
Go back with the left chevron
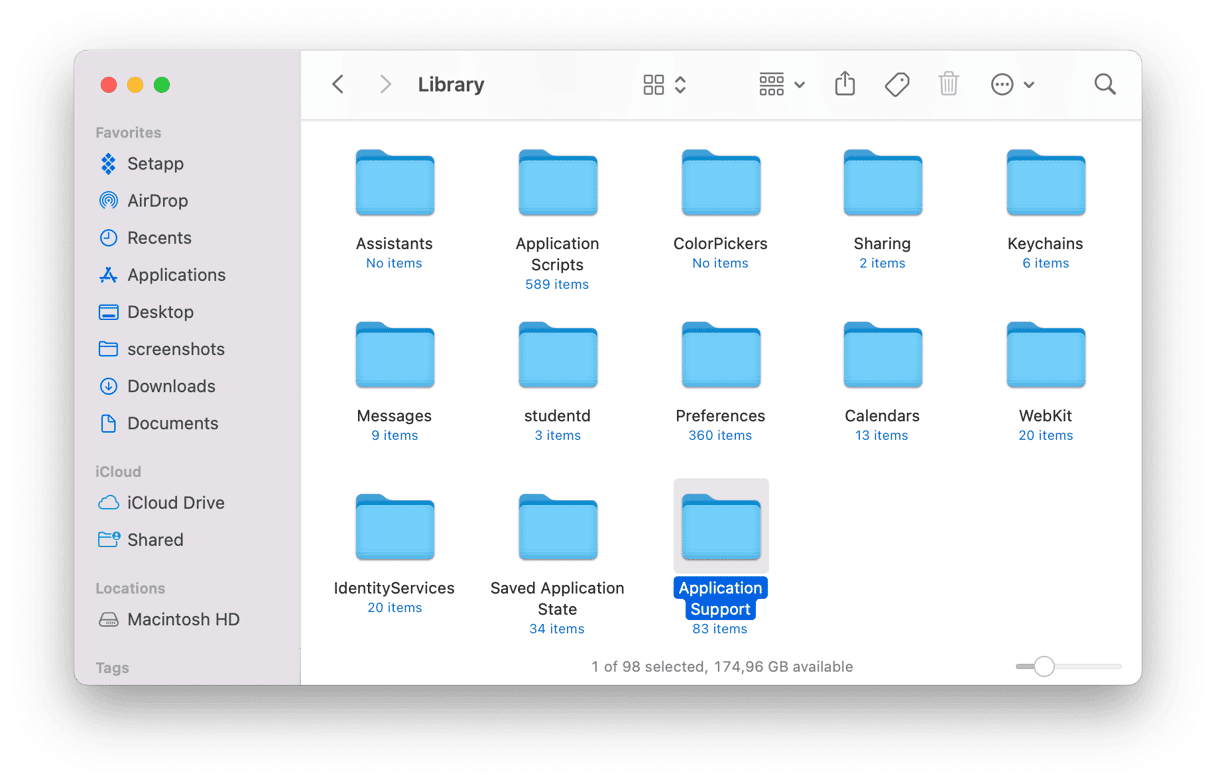point(338,85)
